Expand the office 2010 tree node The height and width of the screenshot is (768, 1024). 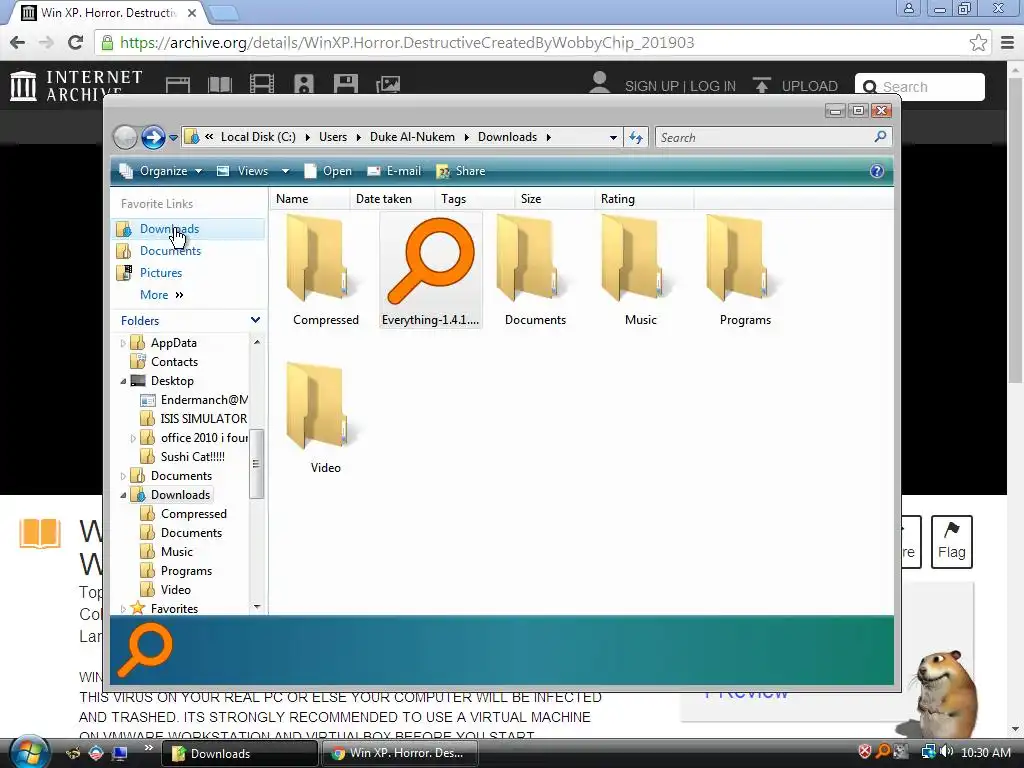tap(133, 438)
